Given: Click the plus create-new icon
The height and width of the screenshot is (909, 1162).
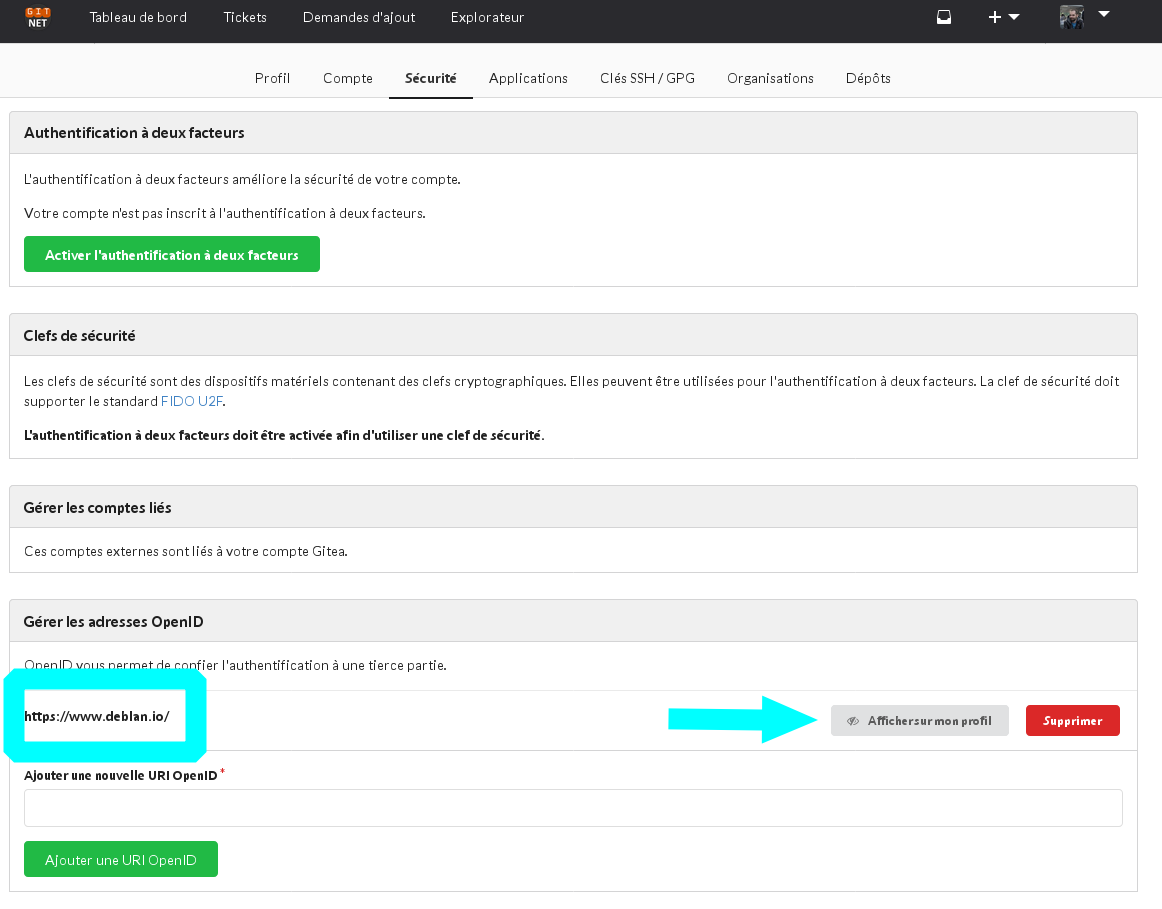Looking at the screenshot, I should [x=995, y=17].
